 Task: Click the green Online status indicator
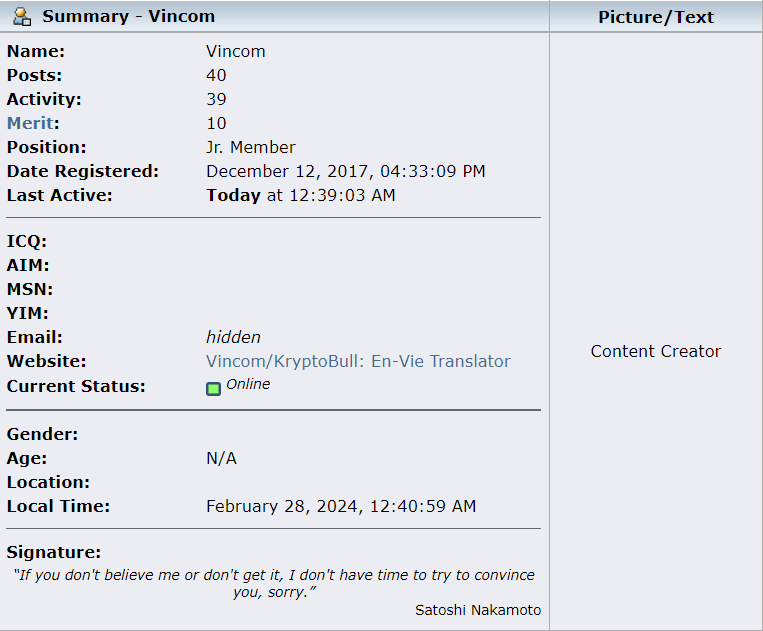click(213, 389)
